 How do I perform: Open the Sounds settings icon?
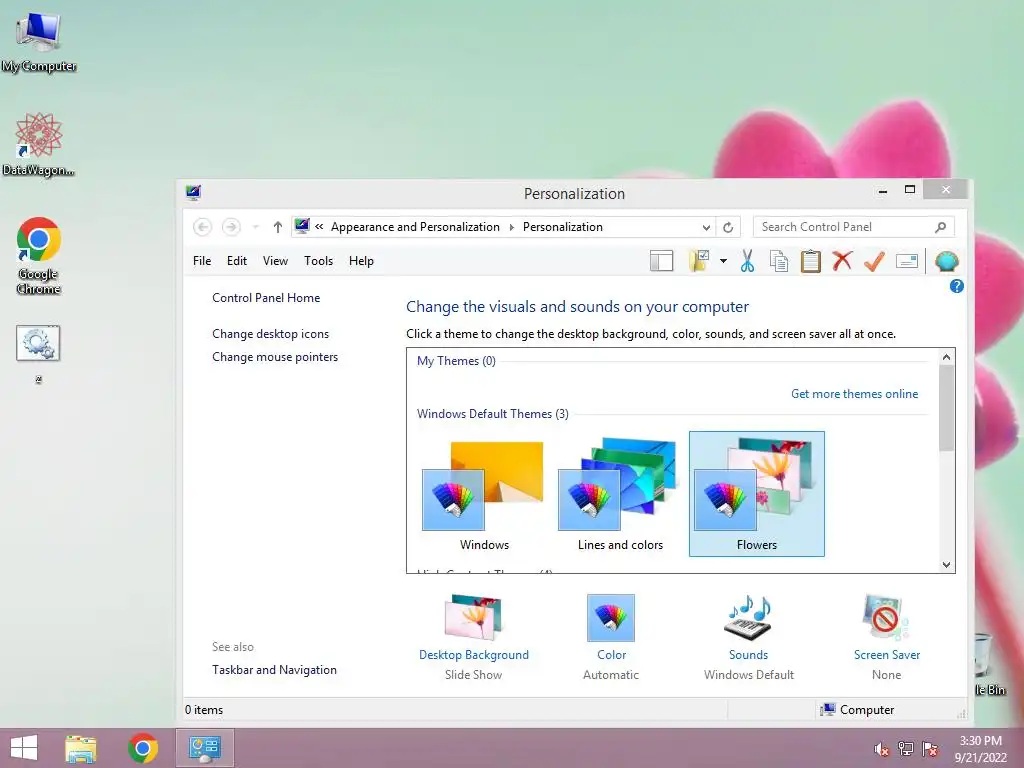748,618
